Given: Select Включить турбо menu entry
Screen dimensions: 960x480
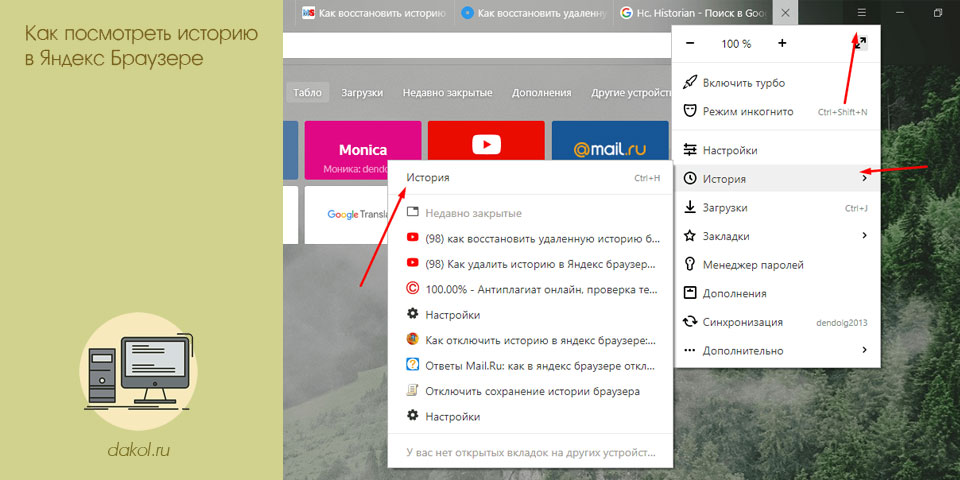Looking at the screenshot, I should [776, 83].
